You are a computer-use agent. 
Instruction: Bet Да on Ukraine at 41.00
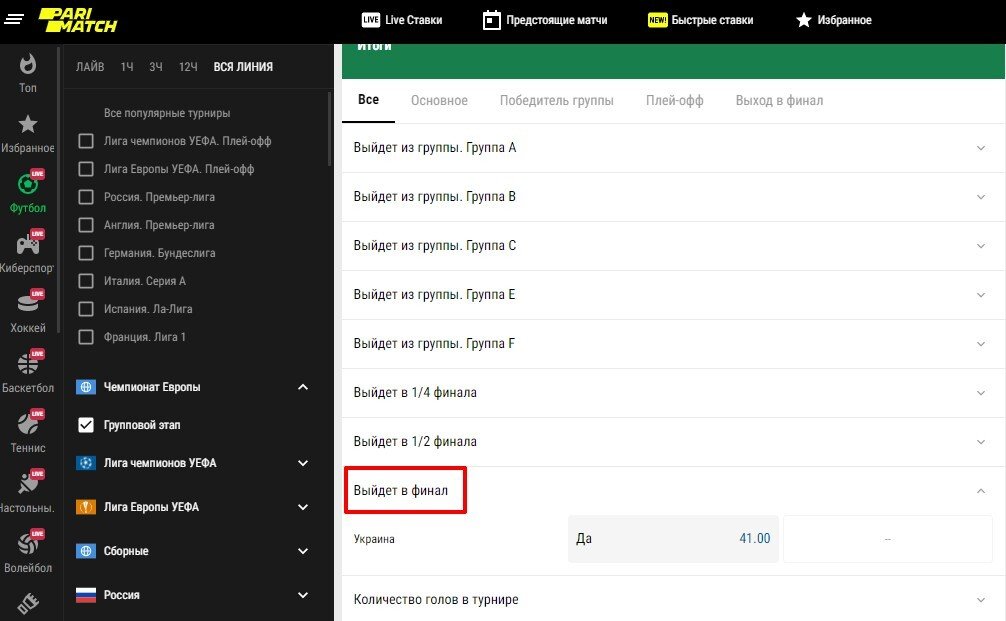pyautogui.click(x=673, y=539)
